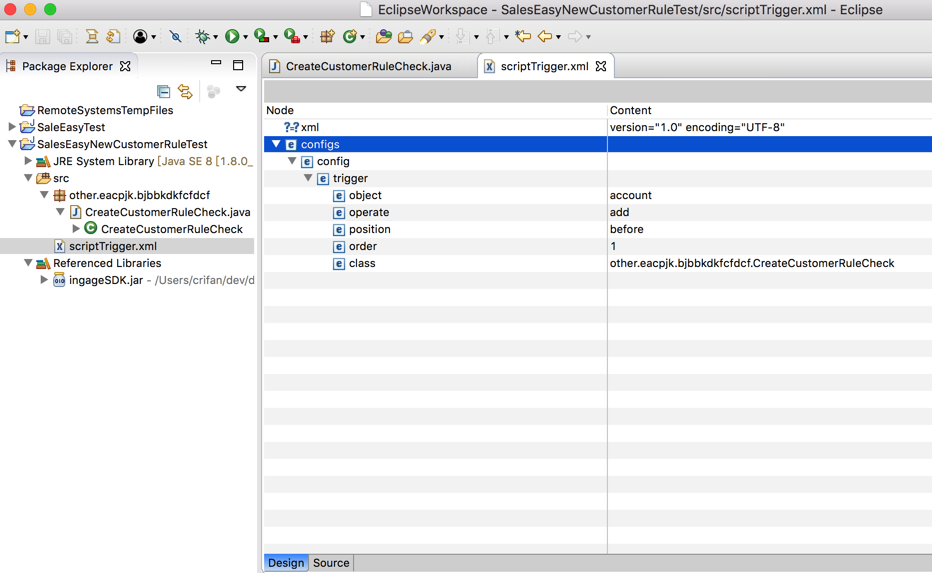Click the green Run button

pos(232,37)
